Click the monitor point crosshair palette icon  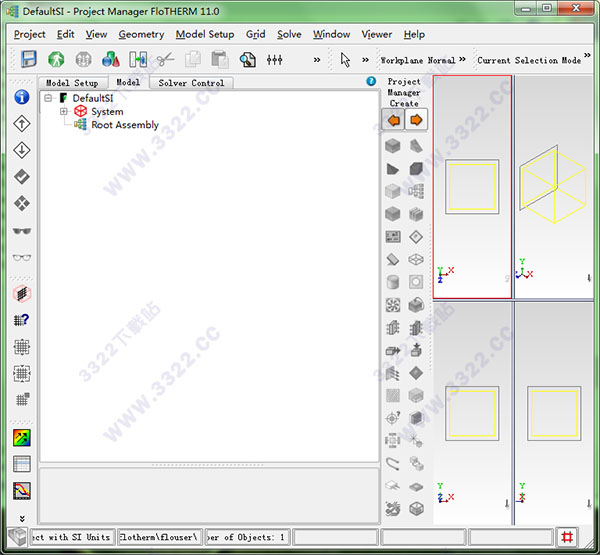coord(393,418)
